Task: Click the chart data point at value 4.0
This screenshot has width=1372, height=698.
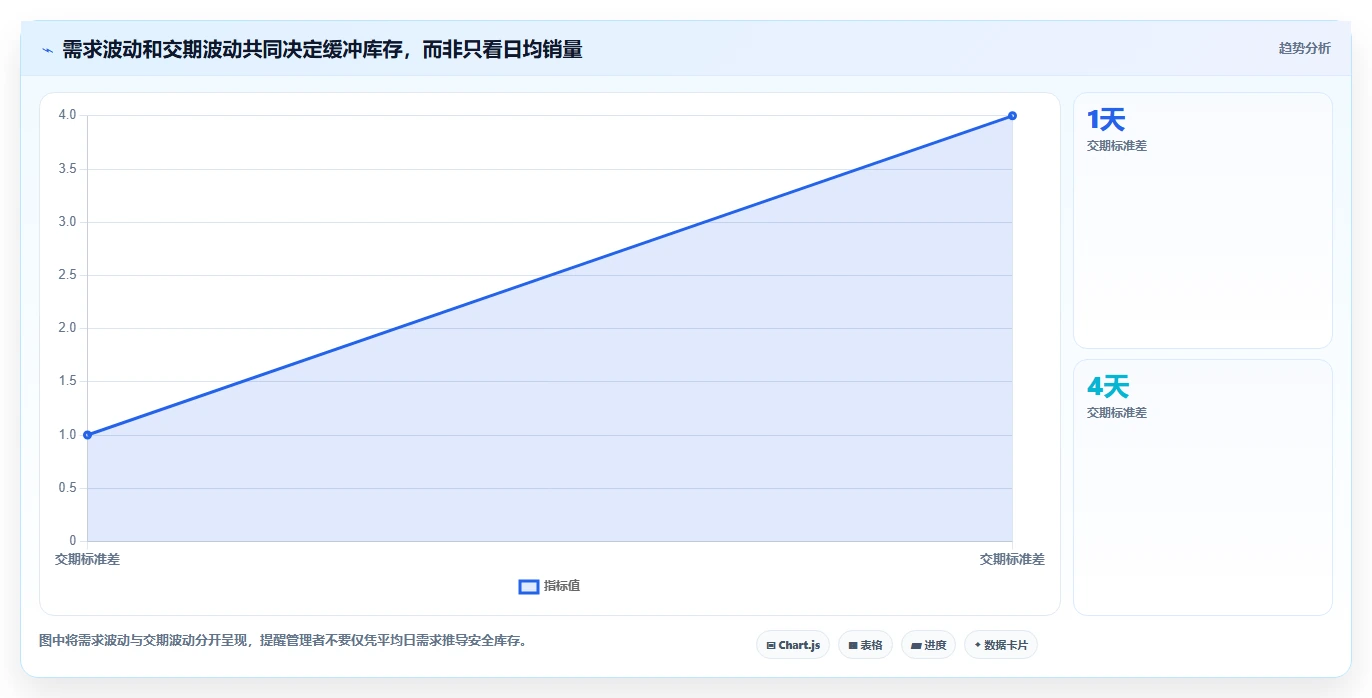Action: click(1012, 116)
